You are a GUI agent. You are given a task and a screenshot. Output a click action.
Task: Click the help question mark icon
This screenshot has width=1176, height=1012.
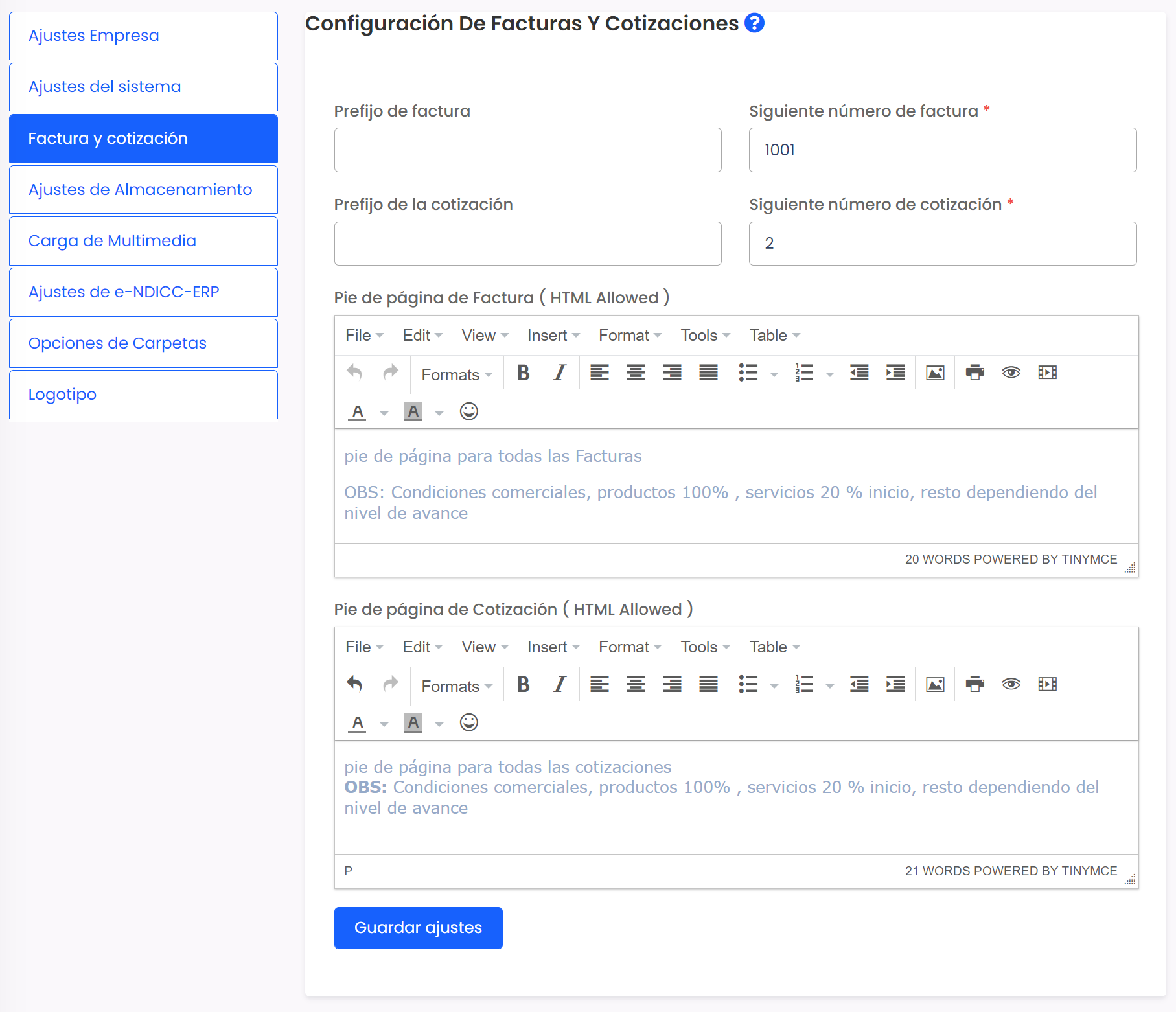(x=754, y=23)
